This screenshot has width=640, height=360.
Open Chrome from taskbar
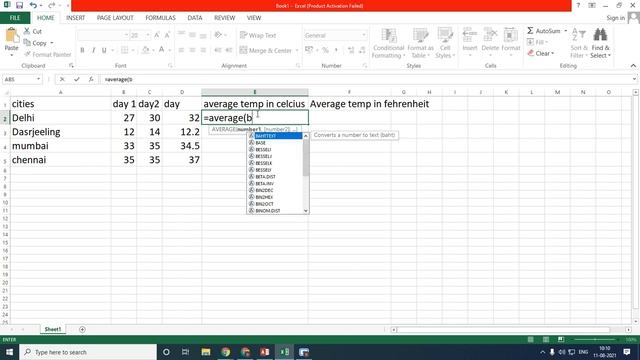coord(225,352)
